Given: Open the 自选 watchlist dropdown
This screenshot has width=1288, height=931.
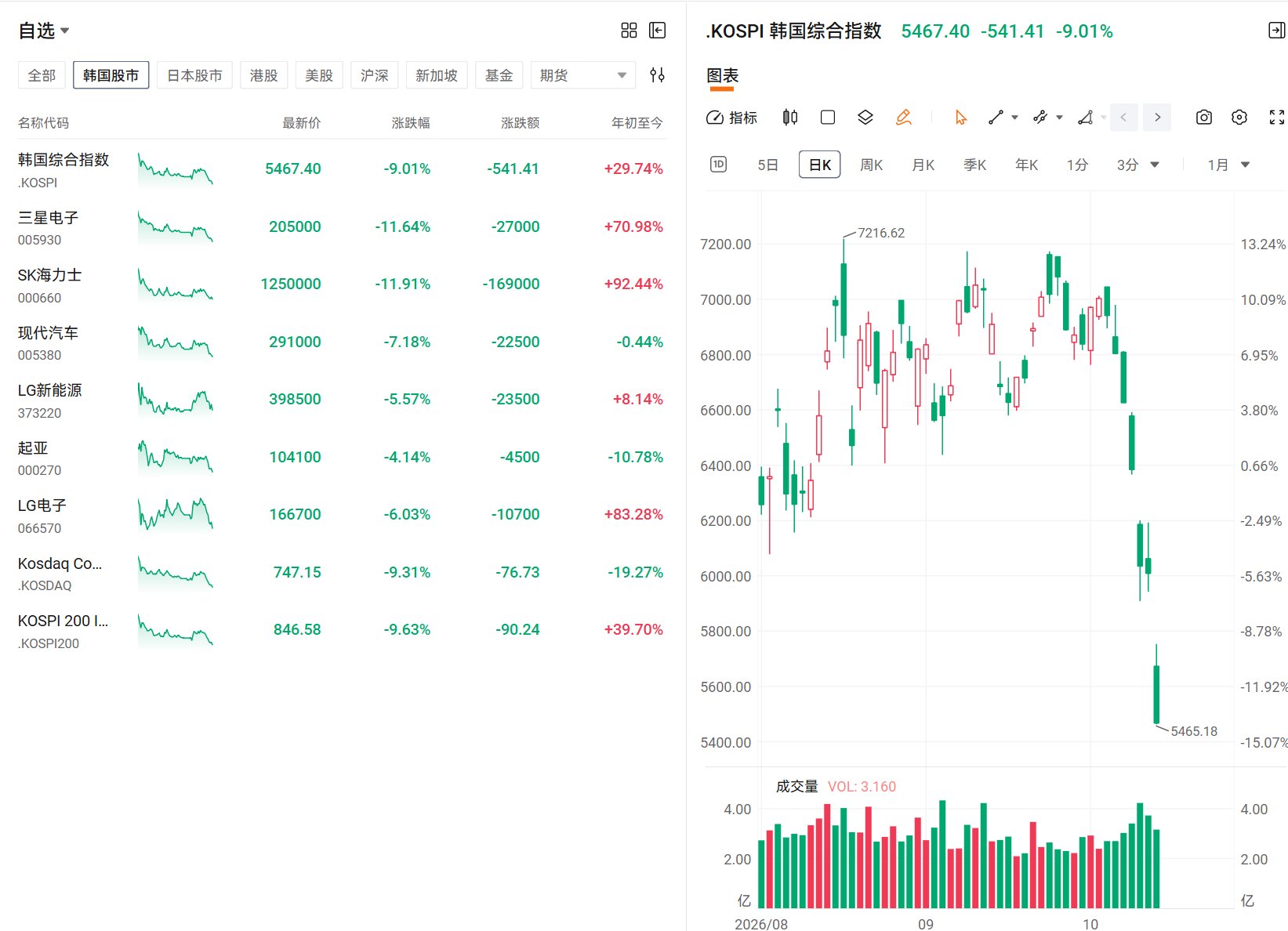Looking at the screenshot, I should point(44,31).
